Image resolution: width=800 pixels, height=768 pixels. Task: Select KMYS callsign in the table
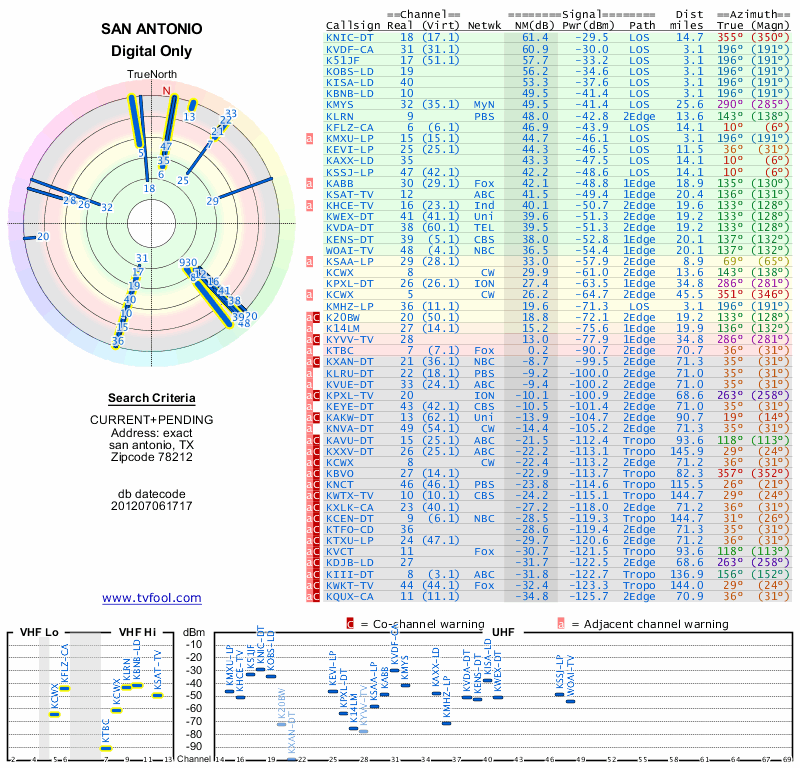pos(339,105)
